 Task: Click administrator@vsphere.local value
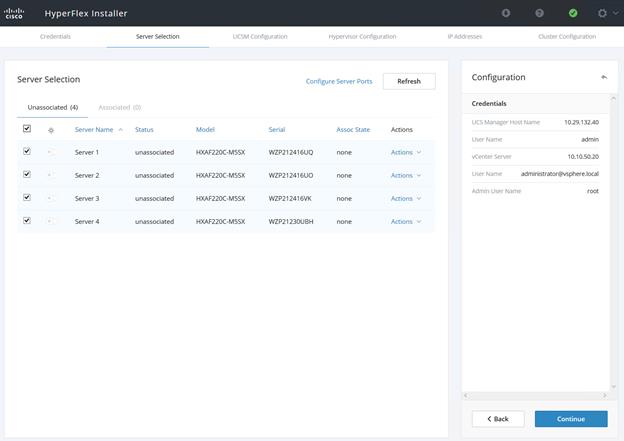coord(560,174)
